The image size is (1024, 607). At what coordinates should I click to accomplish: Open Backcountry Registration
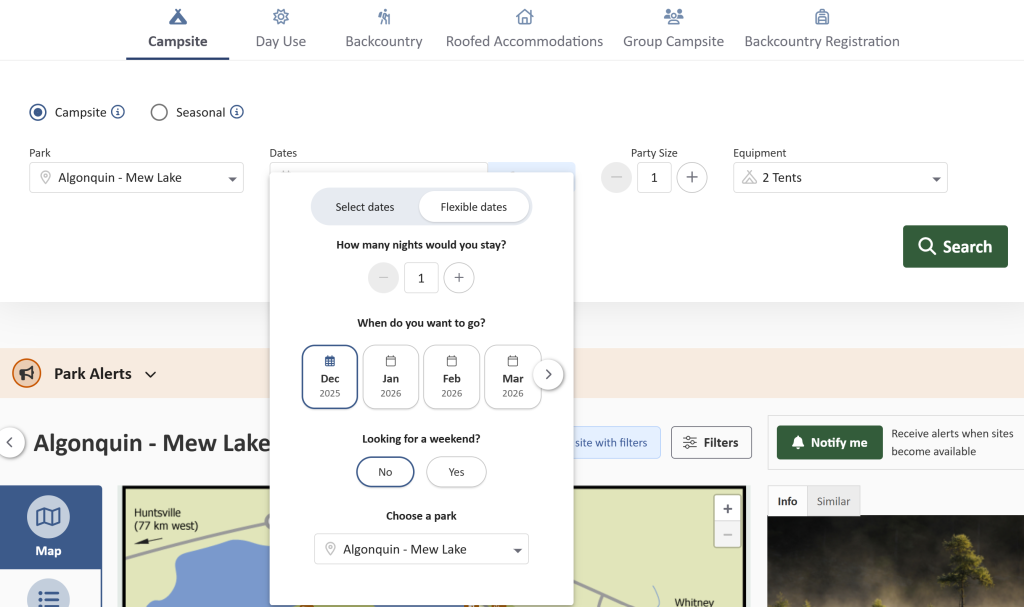(x=821, y=28)
